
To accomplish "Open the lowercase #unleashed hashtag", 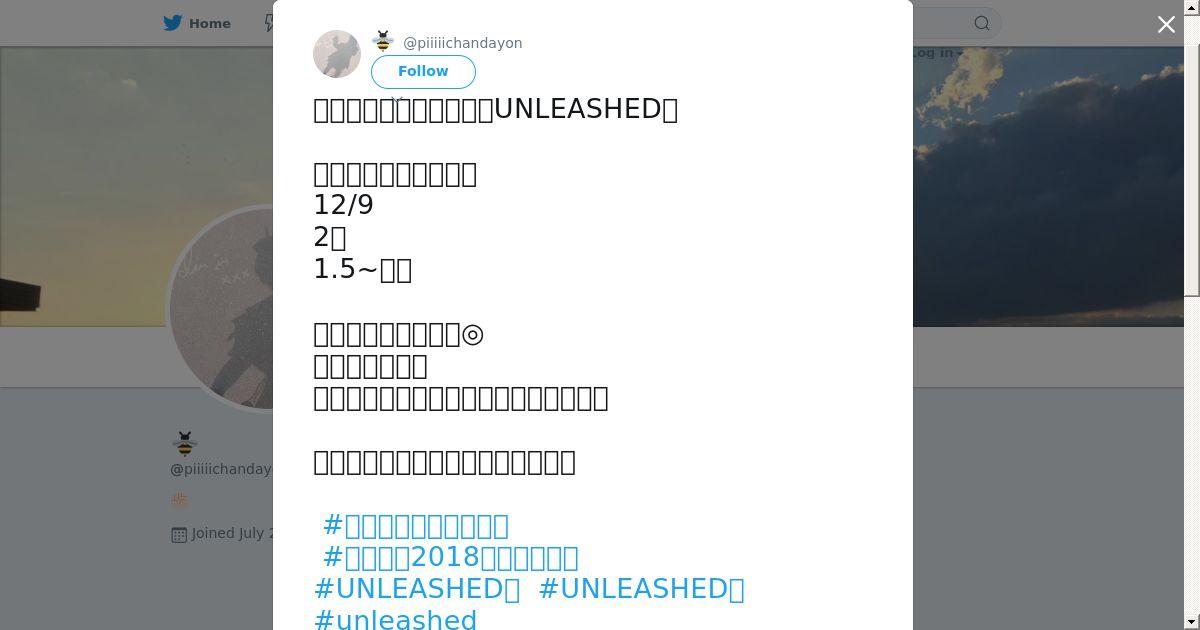I will point(395,619).
